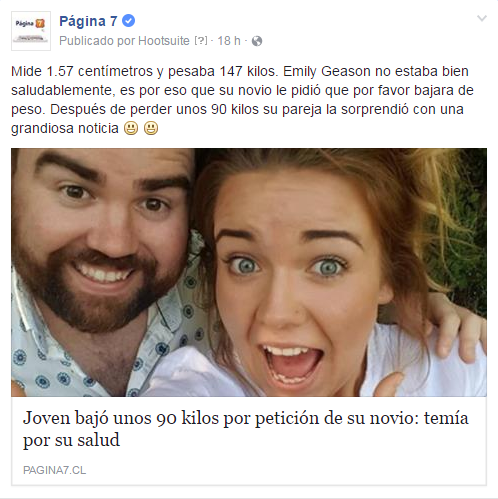
Task: Click the second smiley emoji
Action: (151, 128)
